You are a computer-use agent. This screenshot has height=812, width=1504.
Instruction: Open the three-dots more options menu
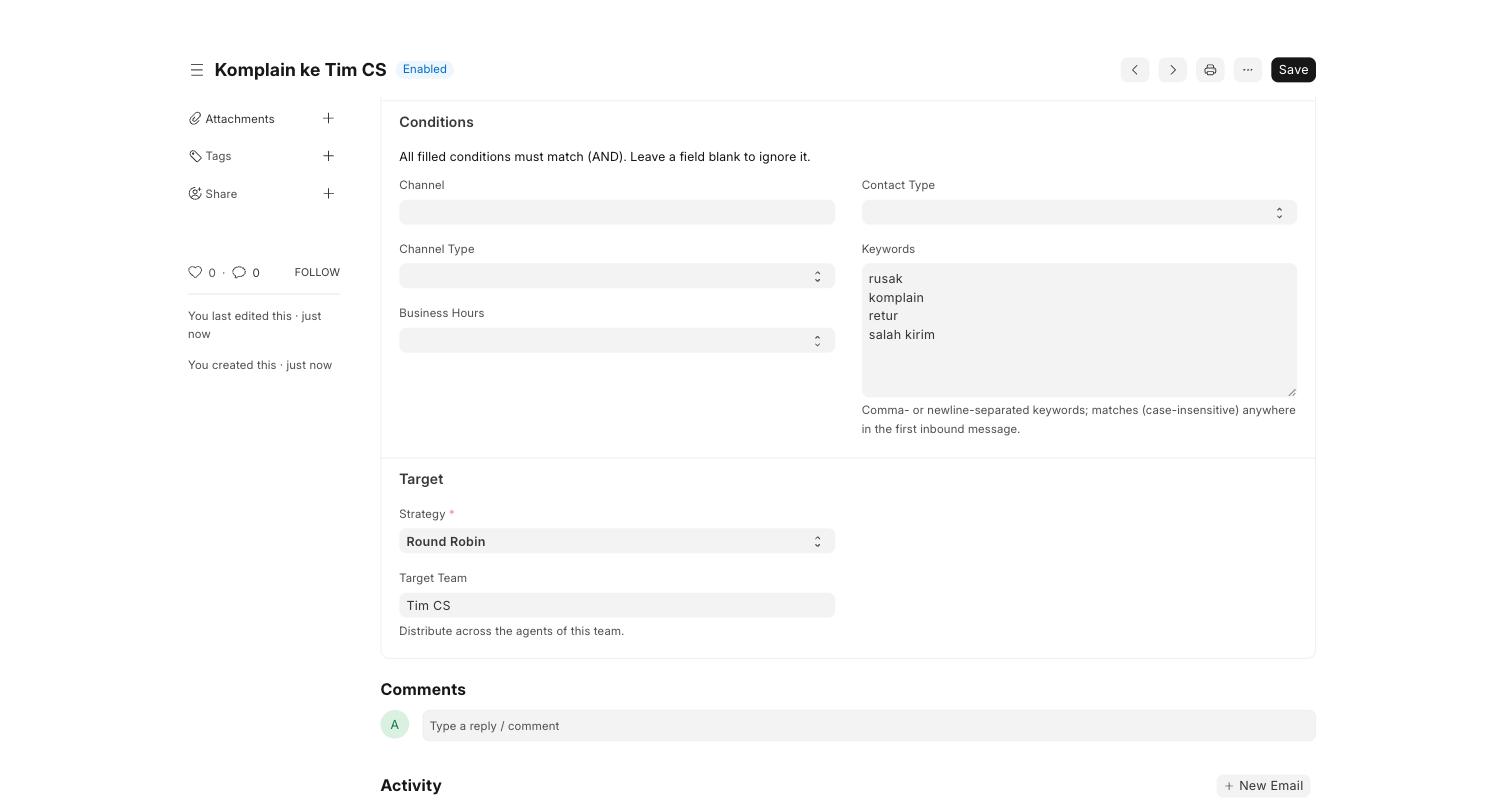click(x=1248, y=70)
